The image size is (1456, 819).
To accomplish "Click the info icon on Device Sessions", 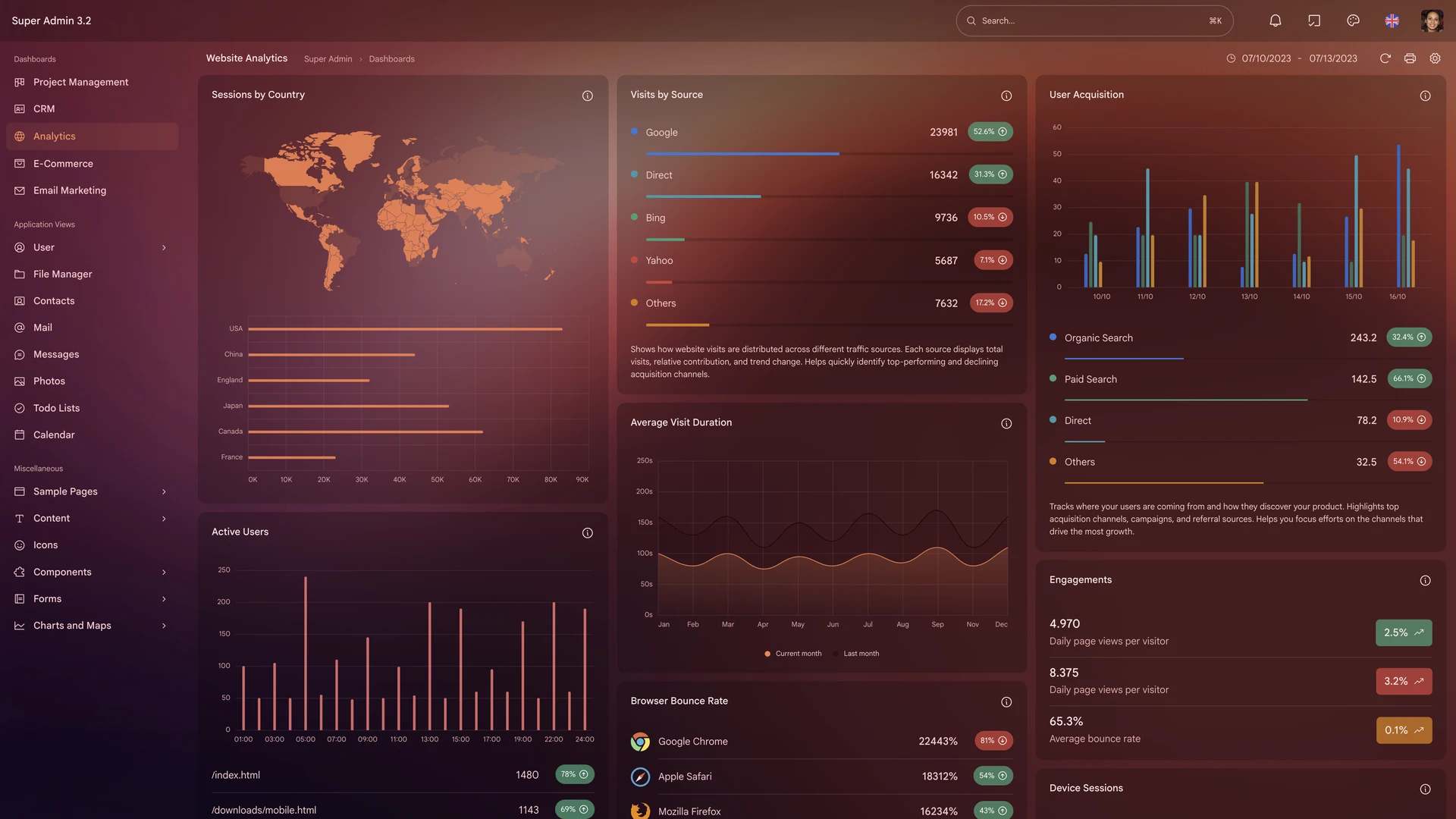I will (1425, 789).
